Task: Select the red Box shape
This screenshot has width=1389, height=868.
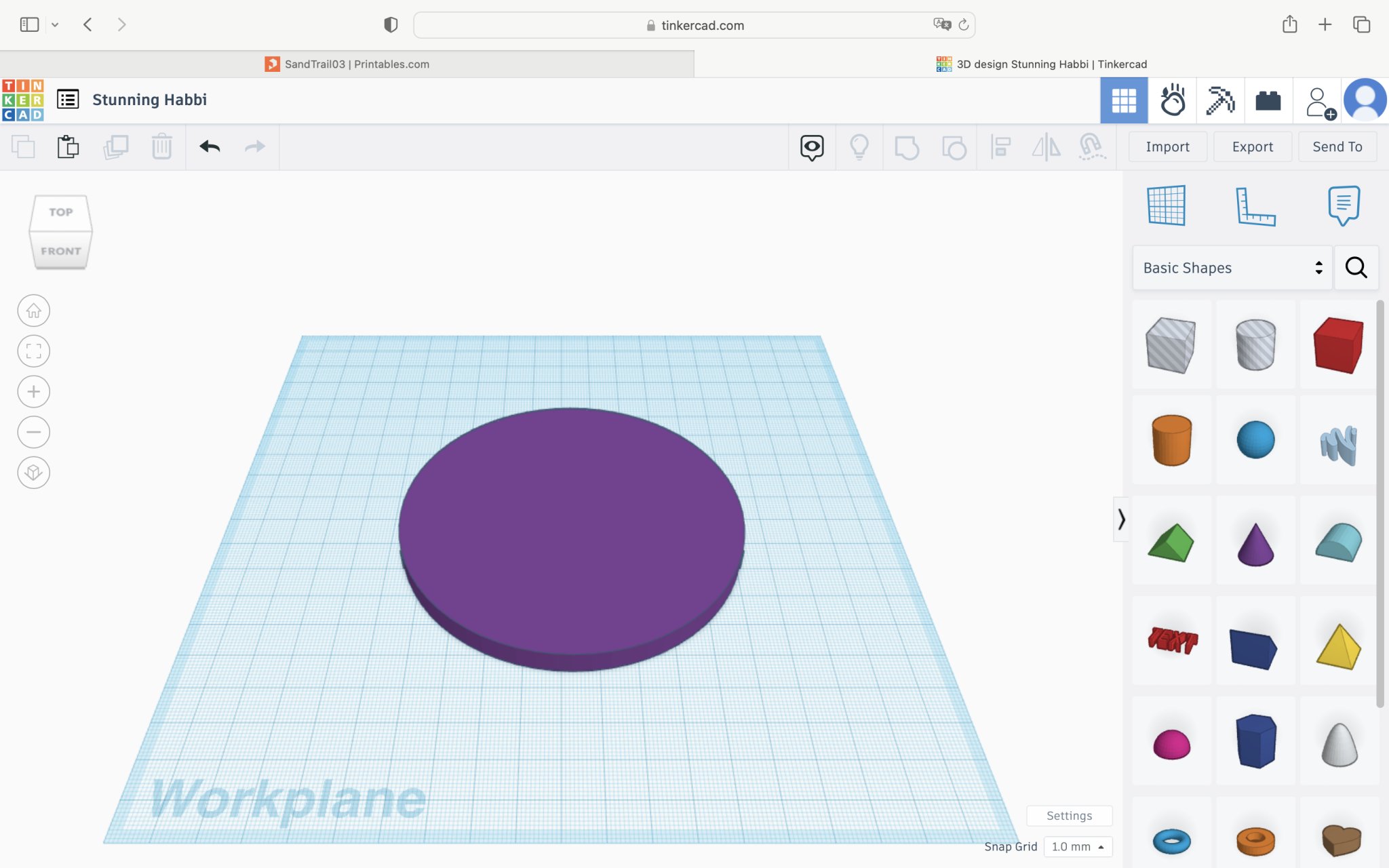Action: click(1337, 345)
